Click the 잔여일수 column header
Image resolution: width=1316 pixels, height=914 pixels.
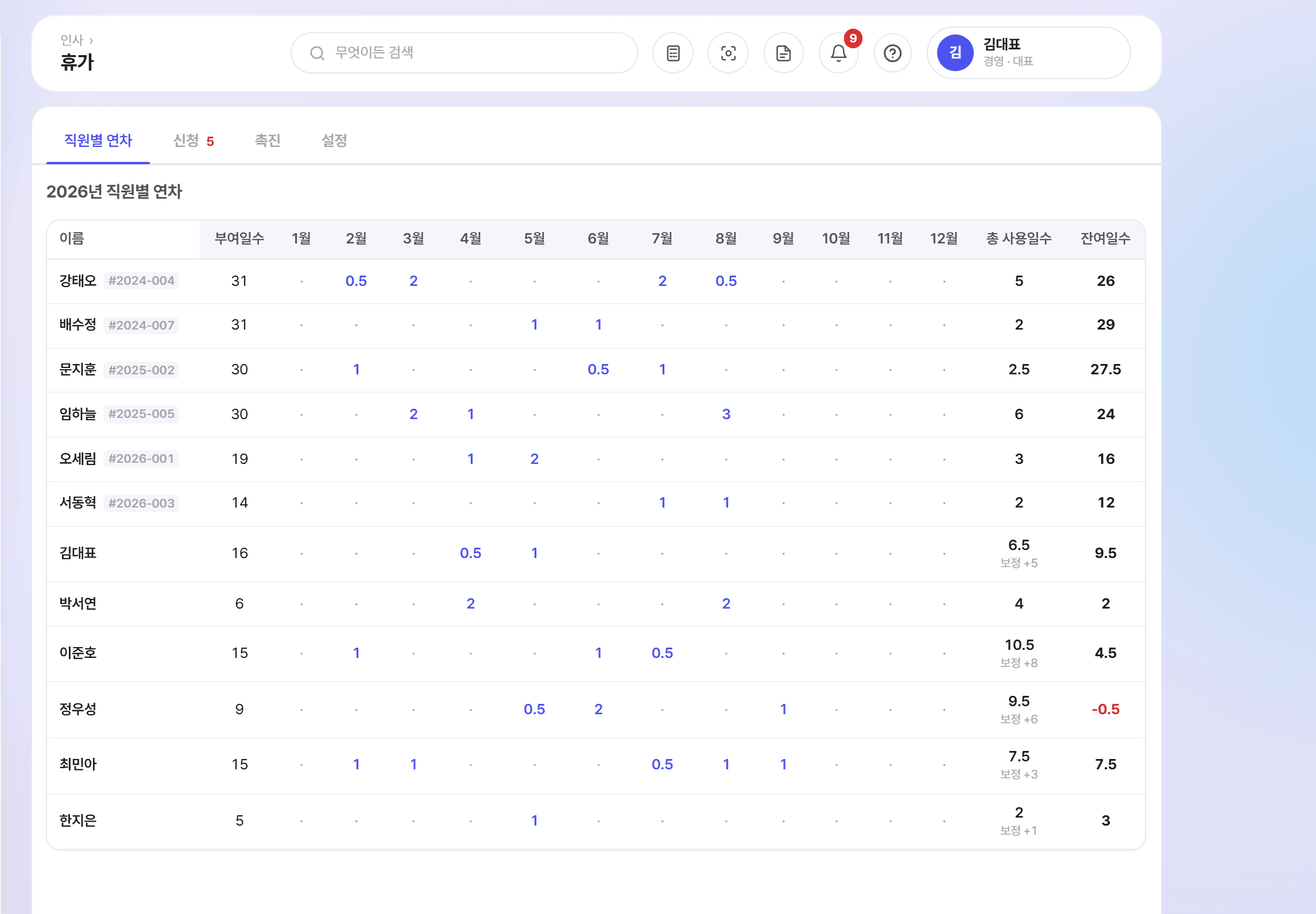coord(1105,238)
